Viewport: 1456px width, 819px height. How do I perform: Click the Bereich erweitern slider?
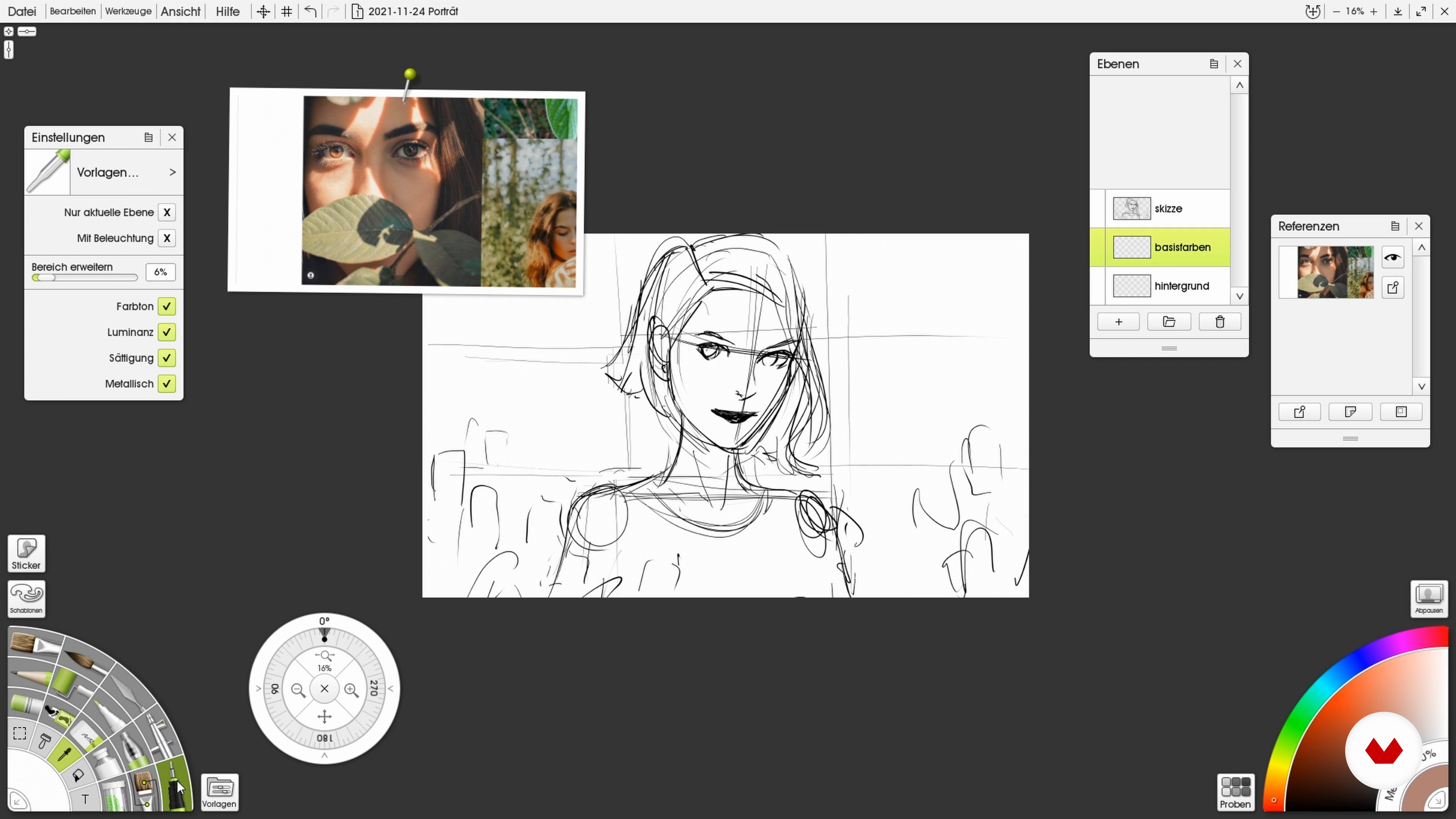coord(85,278)
